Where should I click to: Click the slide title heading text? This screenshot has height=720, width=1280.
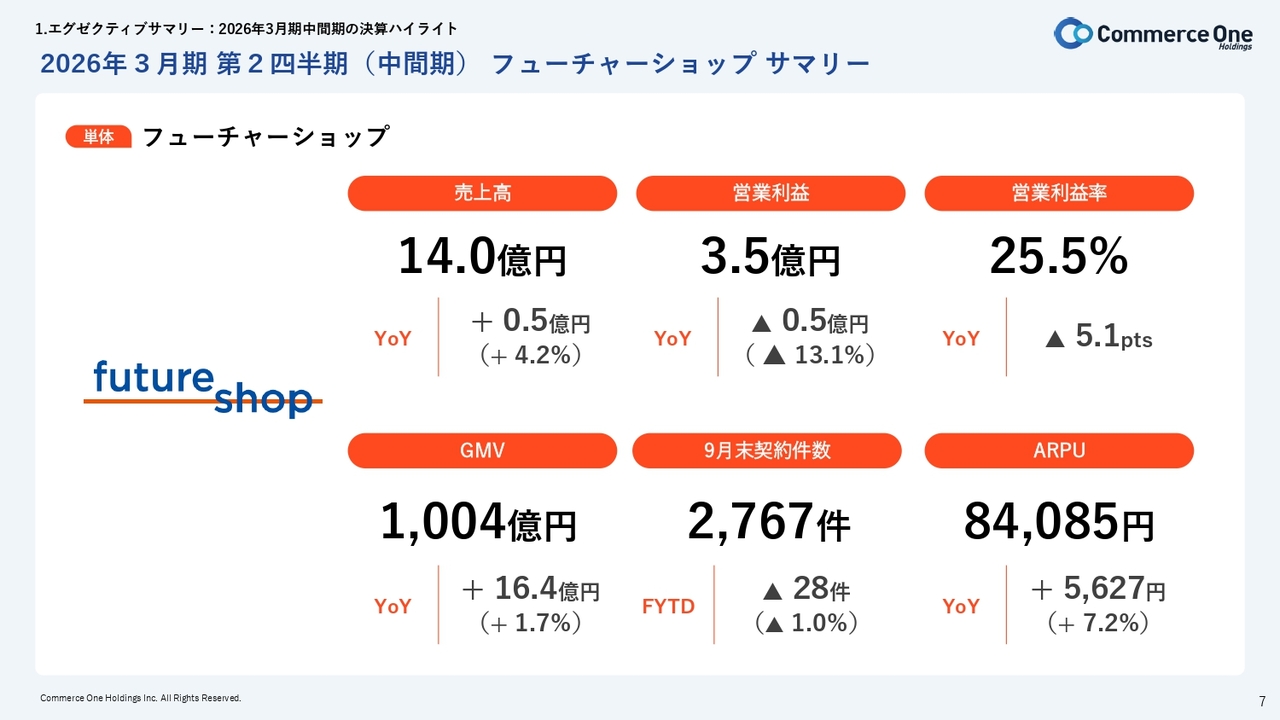point(455,65)
